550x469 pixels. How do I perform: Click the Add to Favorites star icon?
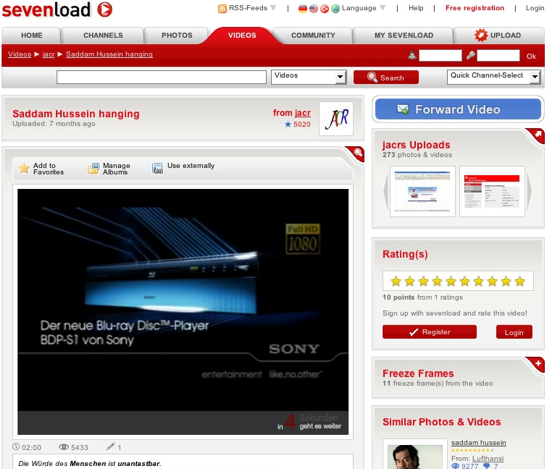[x=24, y=168]
